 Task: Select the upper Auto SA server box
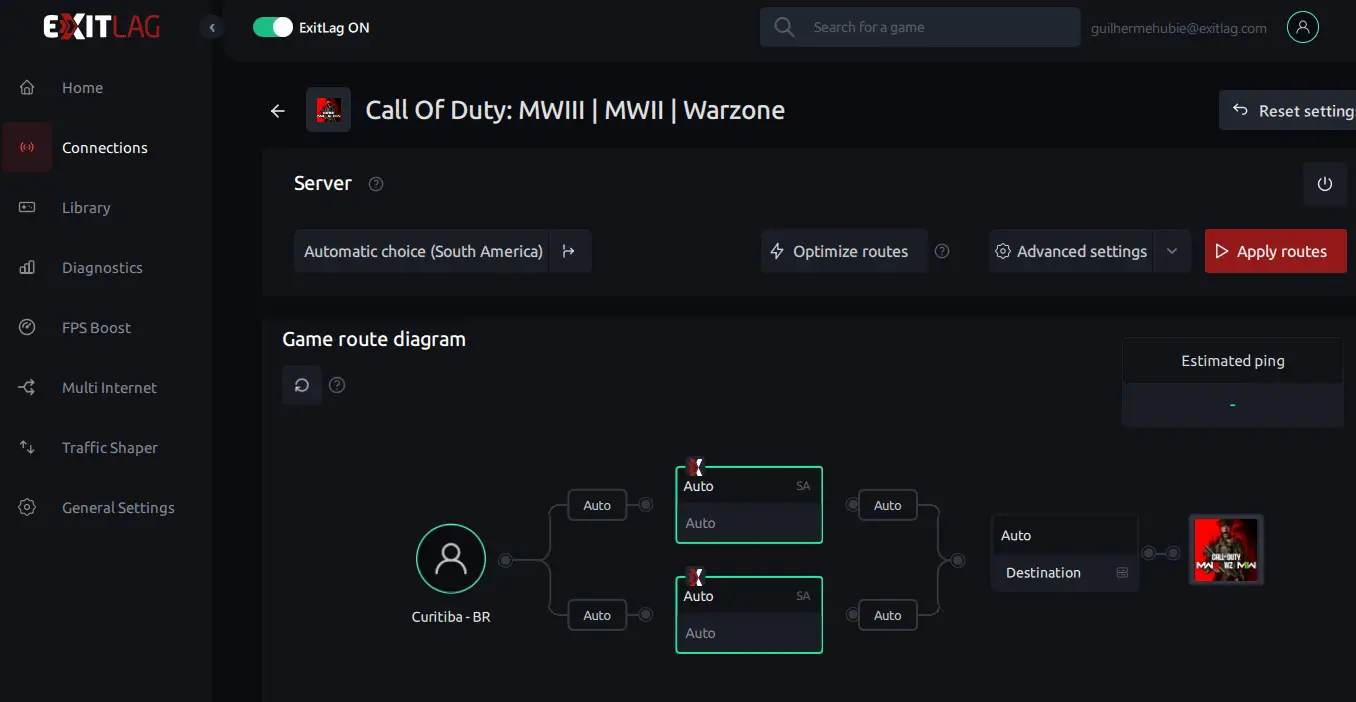coord(749,505)
